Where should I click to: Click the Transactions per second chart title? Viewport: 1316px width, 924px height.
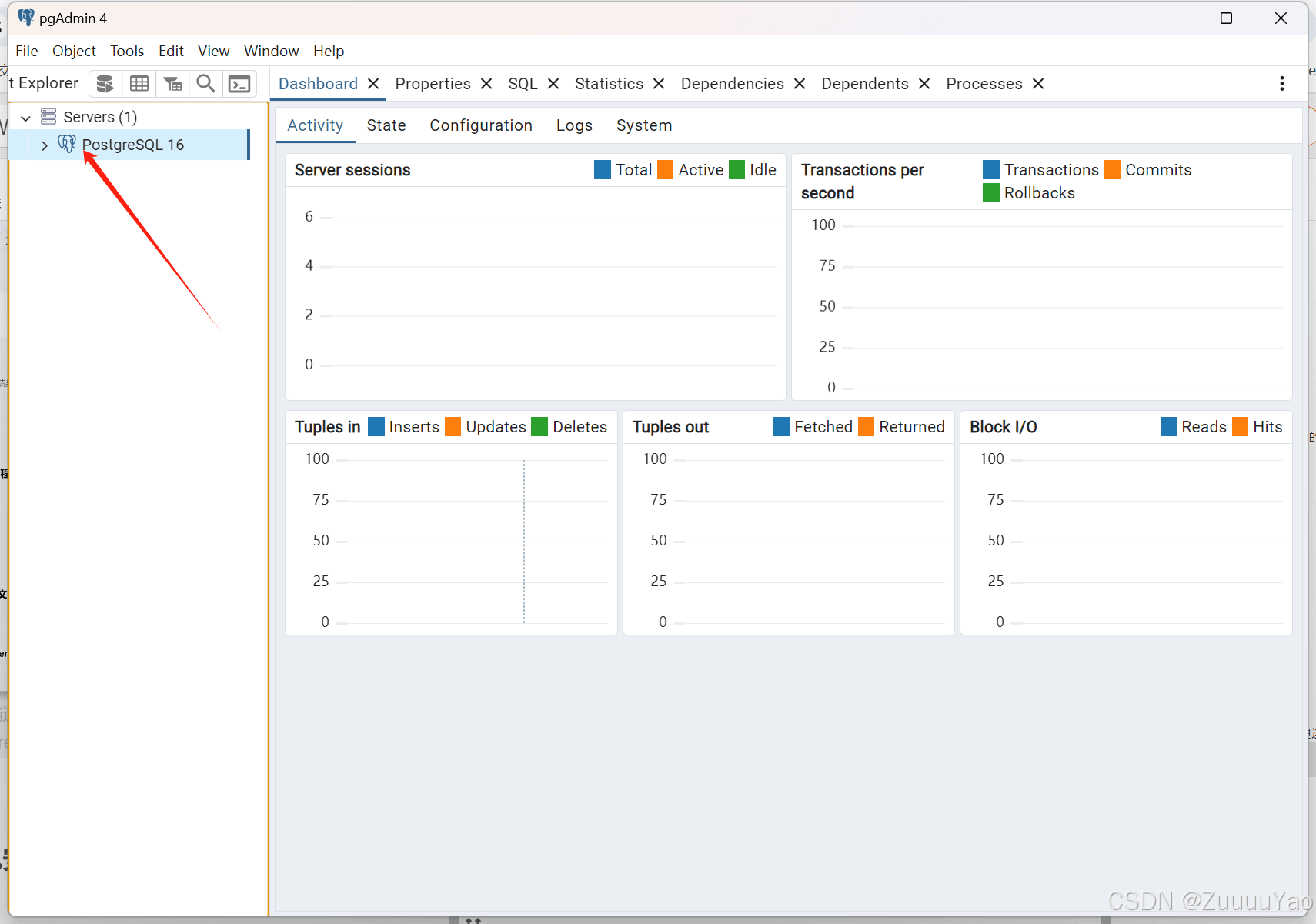tap(863, 182)
